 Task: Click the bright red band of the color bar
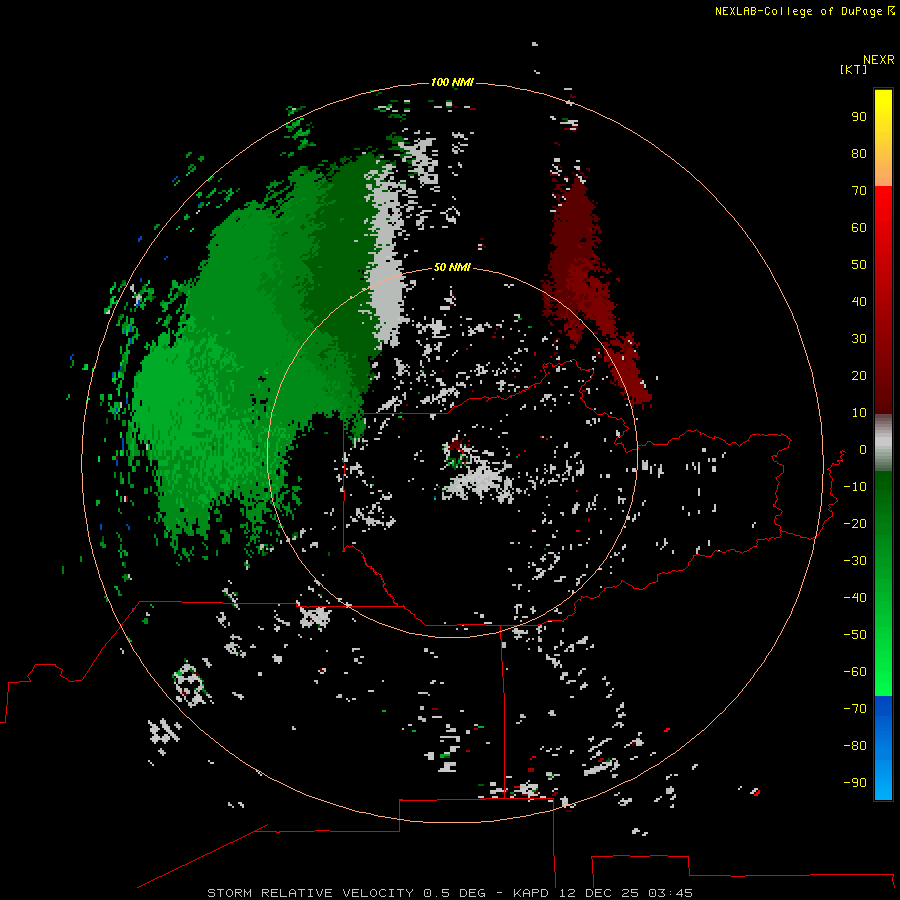[x=883, y=207]
